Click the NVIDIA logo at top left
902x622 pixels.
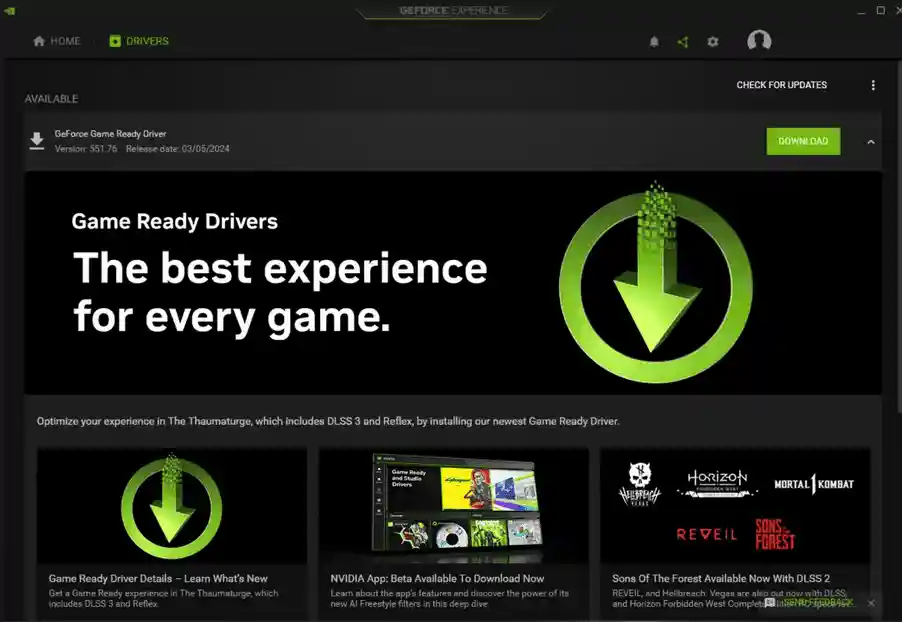(12, 10)
